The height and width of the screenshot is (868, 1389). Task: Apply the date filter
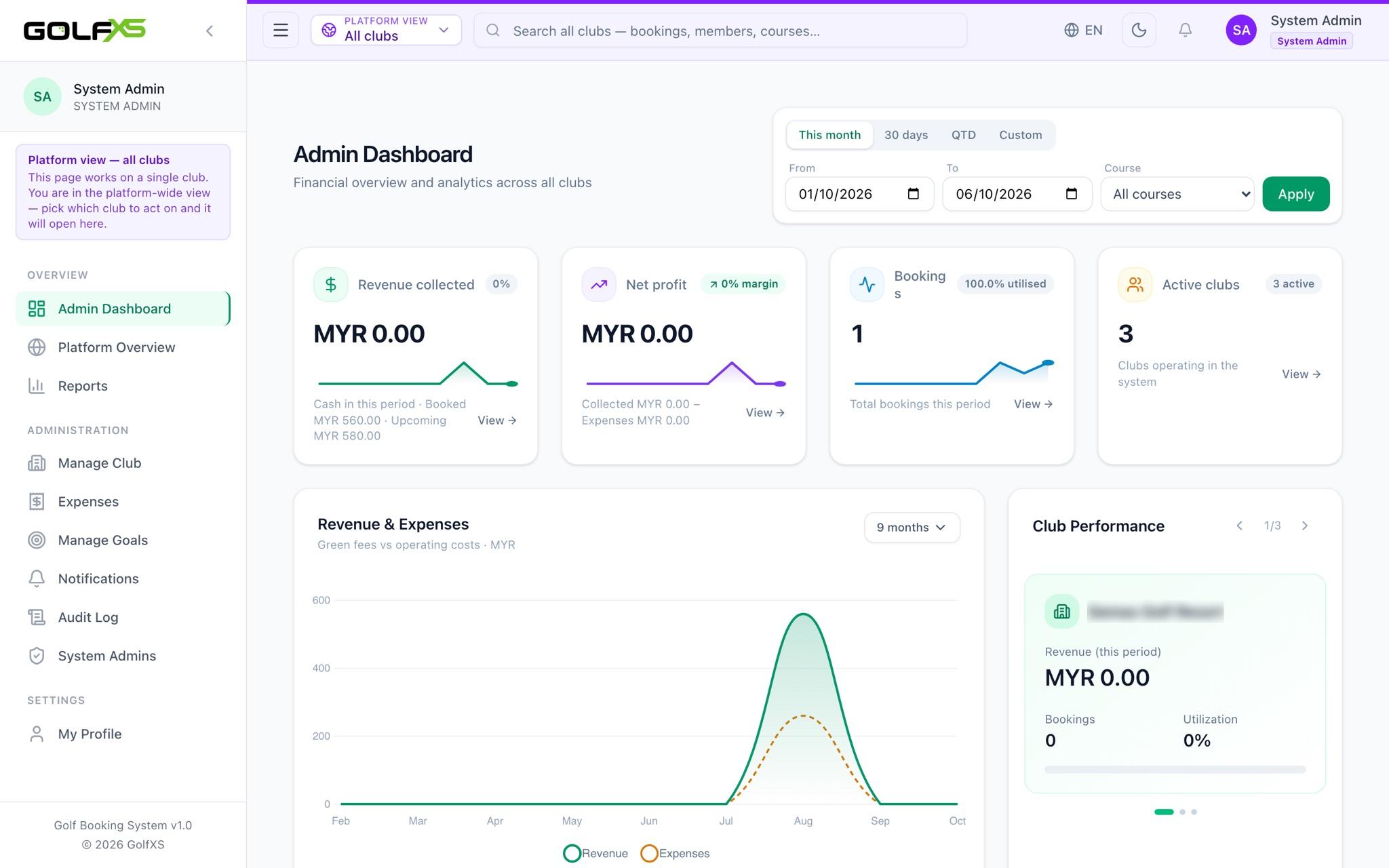1296,194
